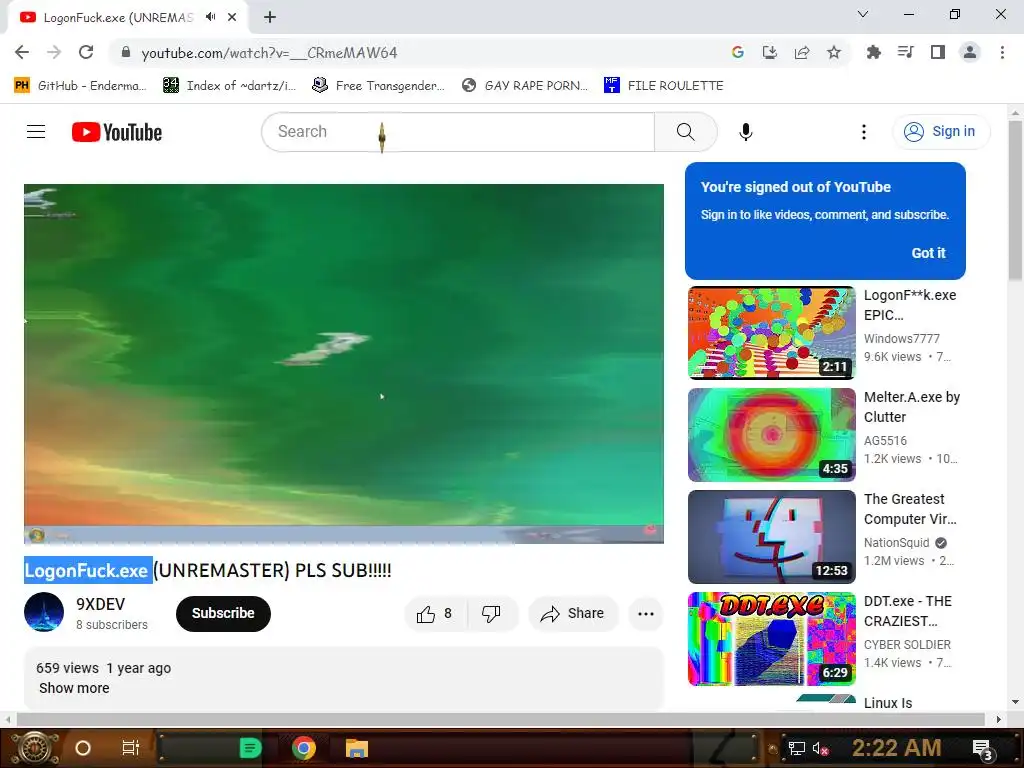Sign in to YouTube

(x=941, y=132)
